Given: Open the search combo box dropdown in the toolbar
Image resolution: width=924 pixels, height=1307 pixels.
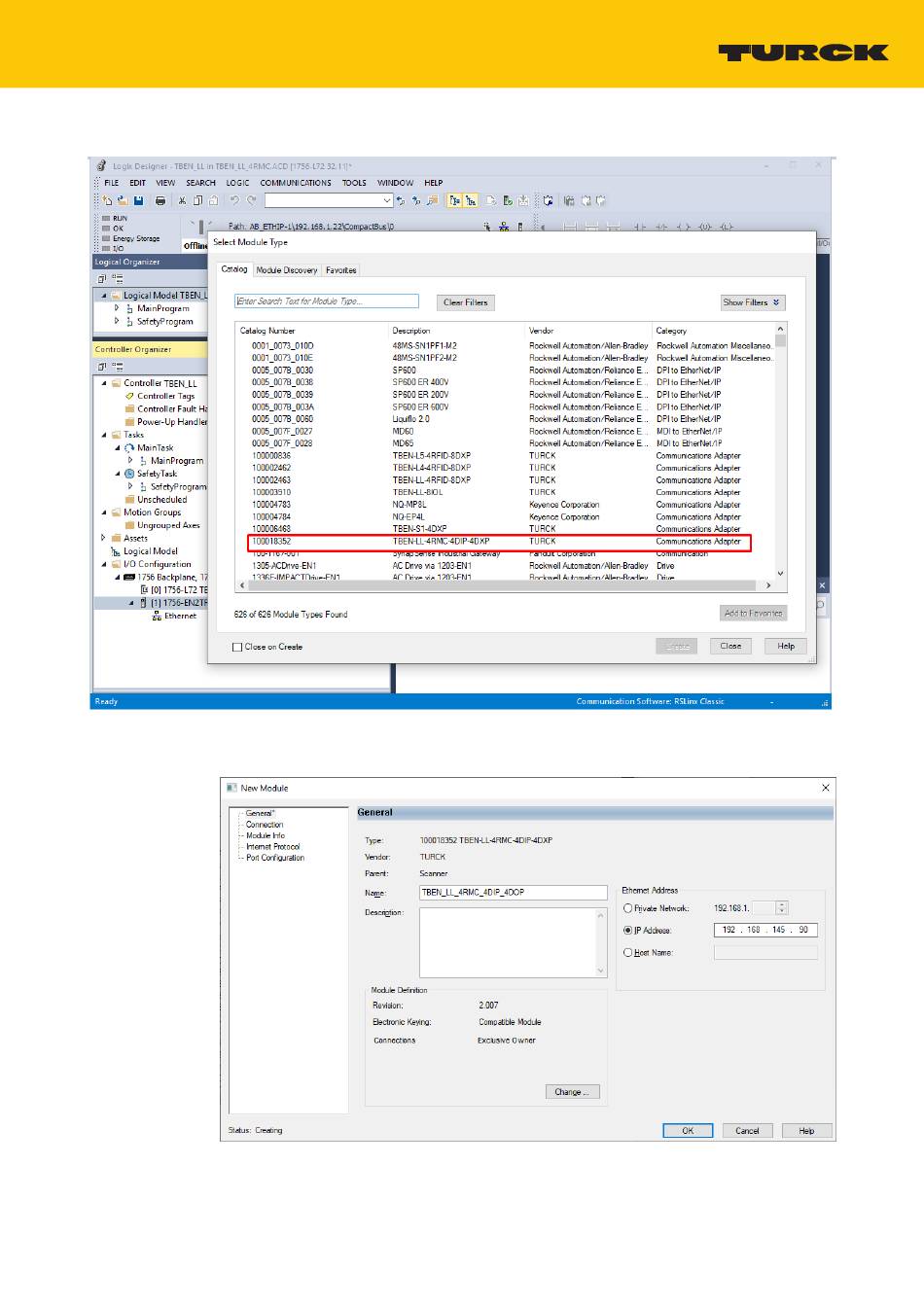Looking at the screenshot, I should coord(387,200).
